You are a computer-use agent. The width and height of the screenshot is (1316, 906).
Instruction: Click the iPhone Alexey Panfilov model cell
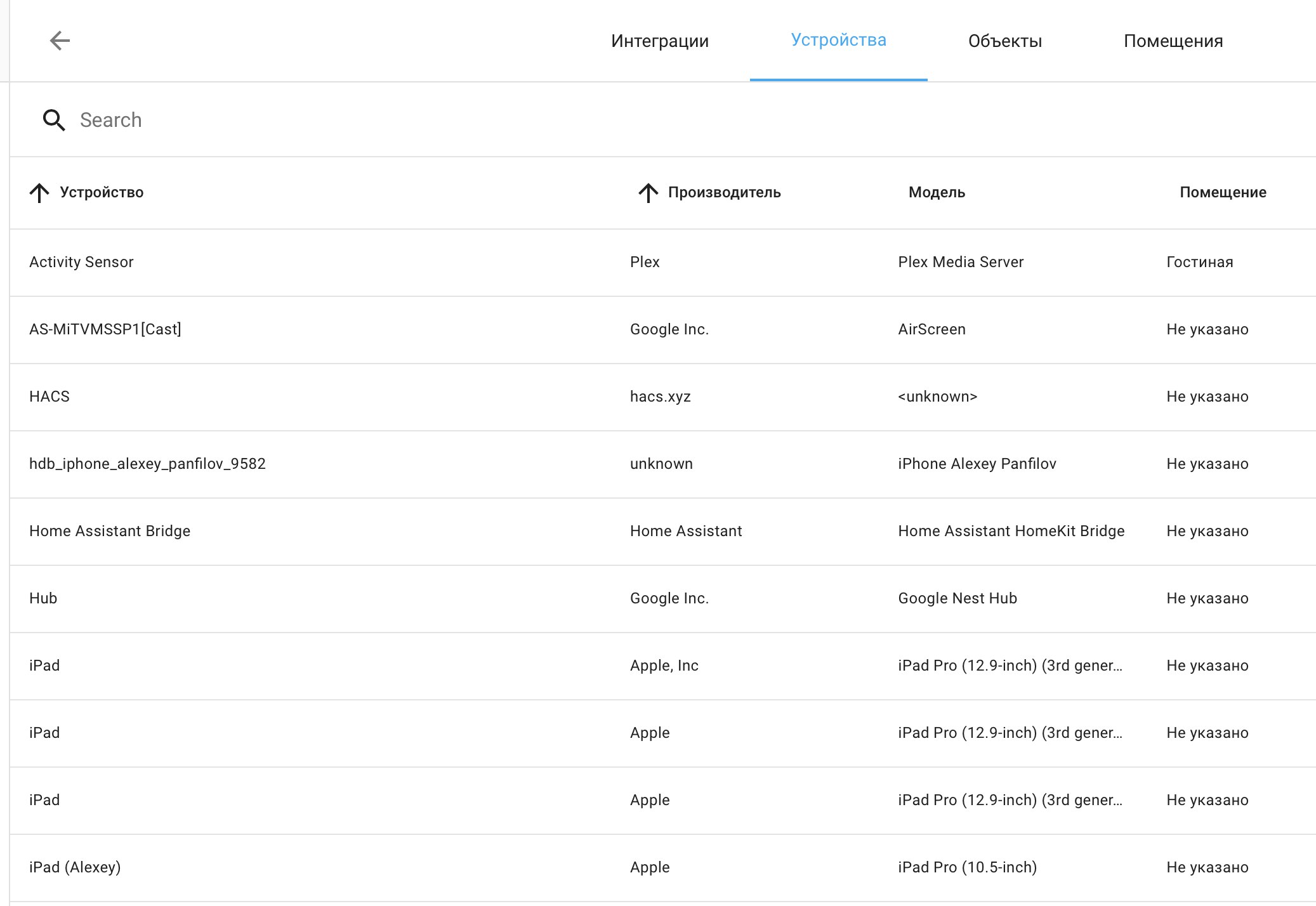(x=977, y=464)
